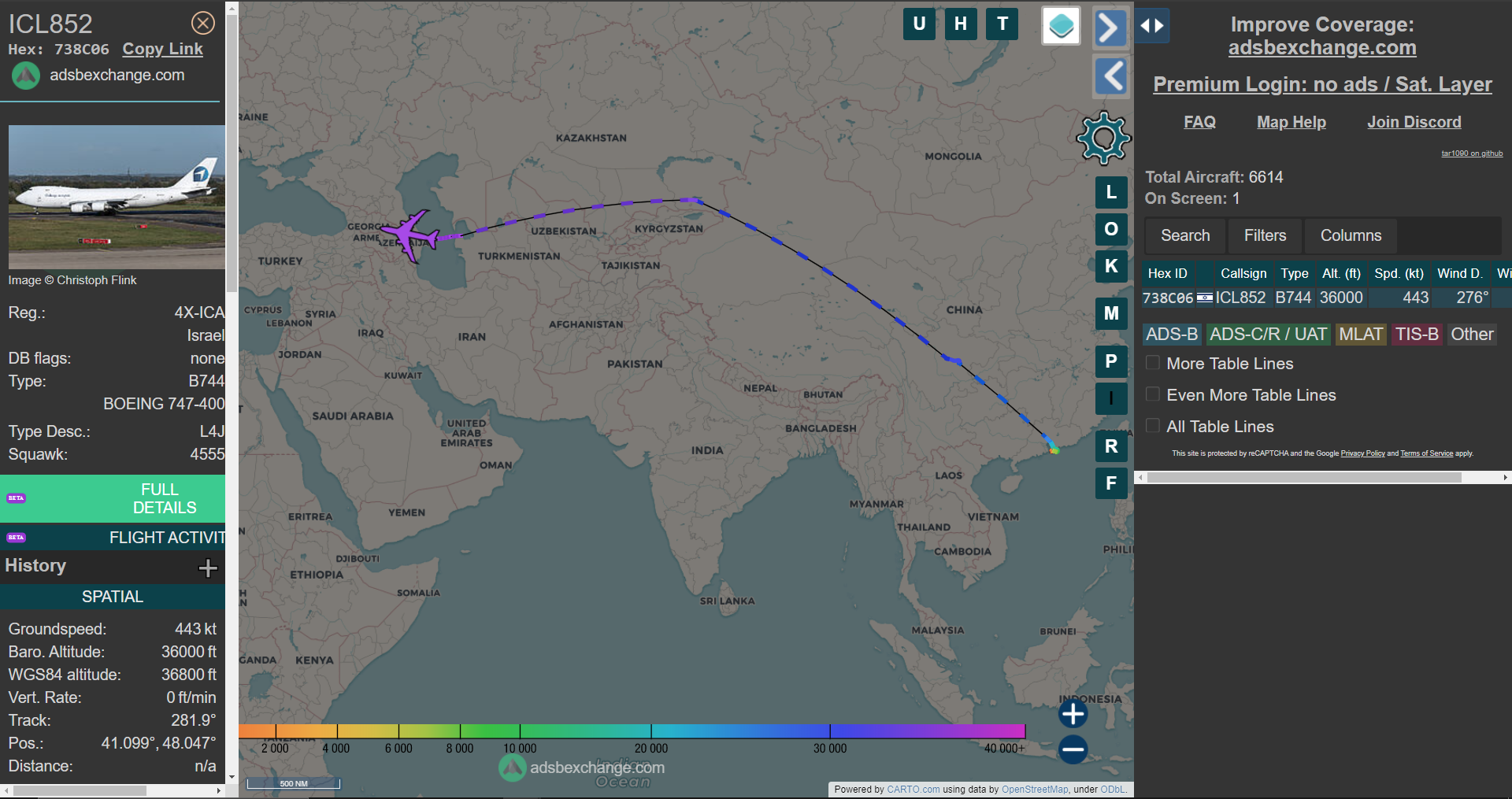Click the O map option button
This screenshot has height=799, width=1512.
point(1111,229)
